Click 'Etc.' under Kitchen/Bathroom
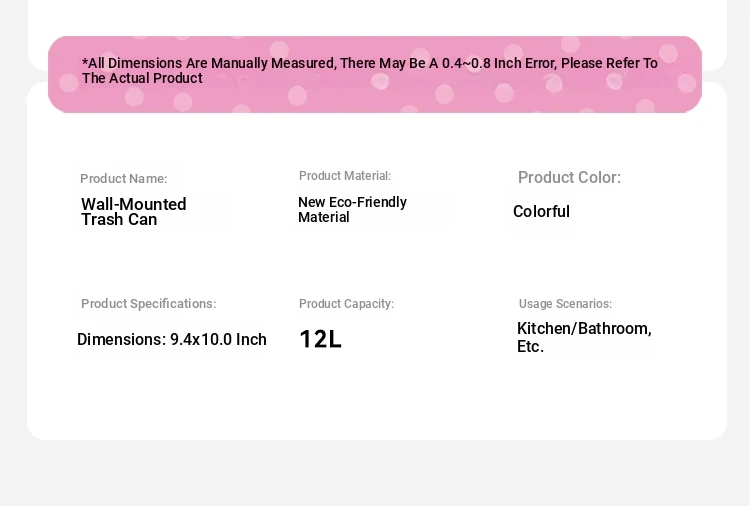 point(530,347)
